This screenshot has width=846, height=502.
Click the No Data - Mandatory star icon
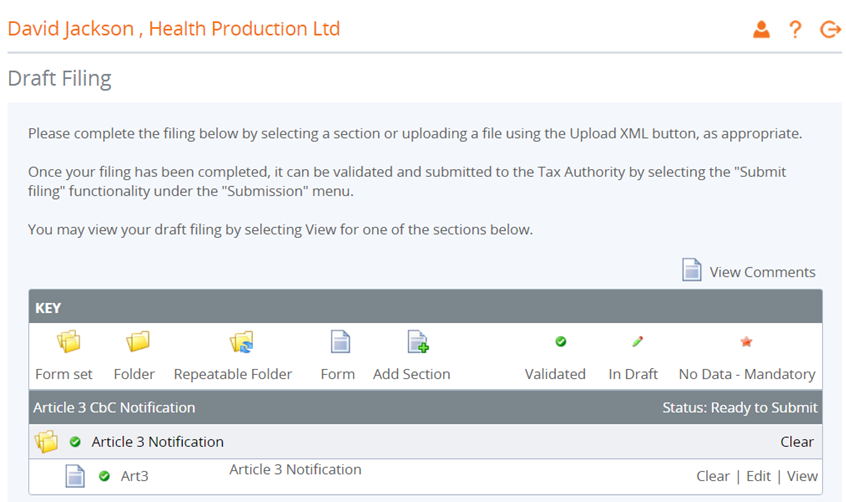pos(746,342)
